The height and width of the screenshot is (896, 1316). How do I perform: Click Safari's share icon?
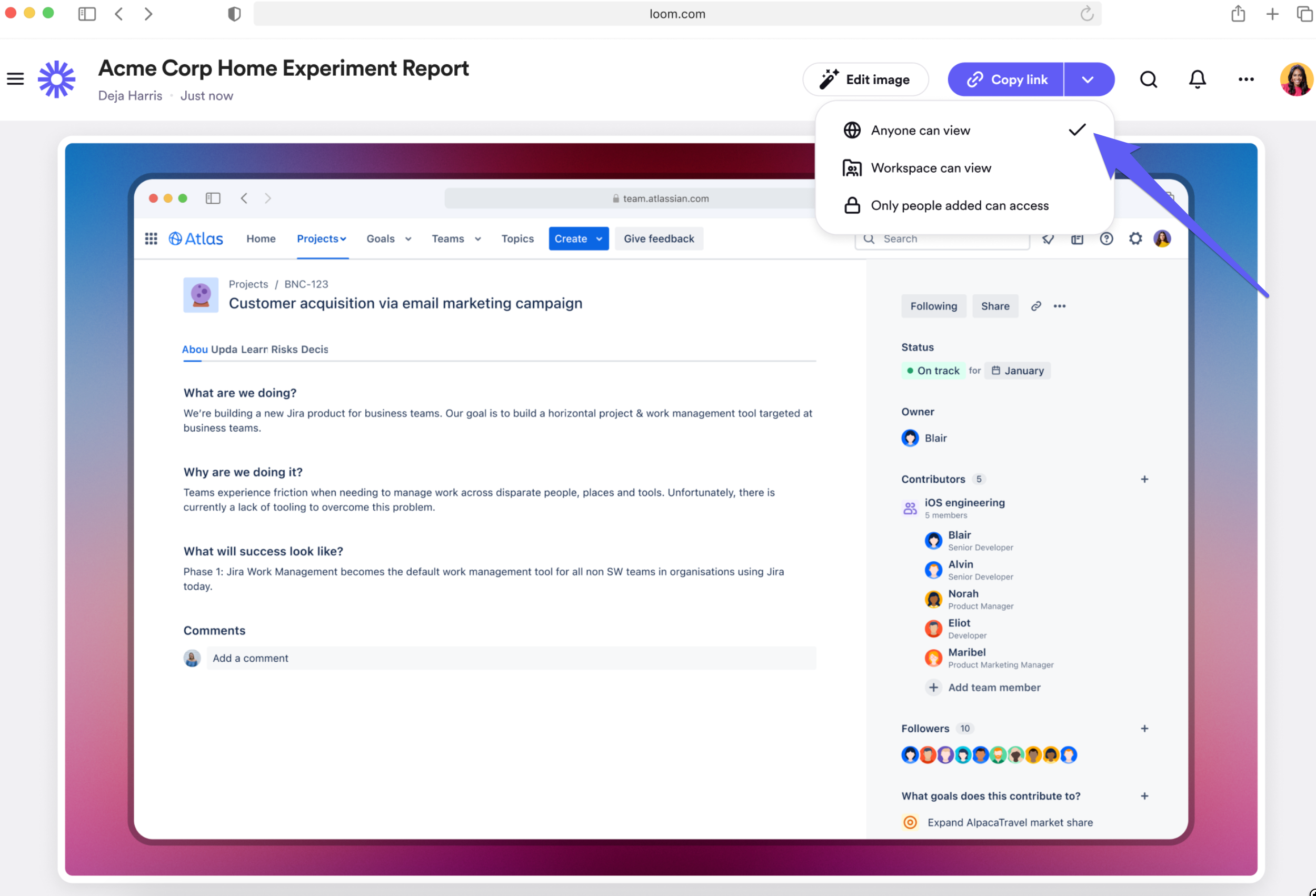[x=1238, y=14]
